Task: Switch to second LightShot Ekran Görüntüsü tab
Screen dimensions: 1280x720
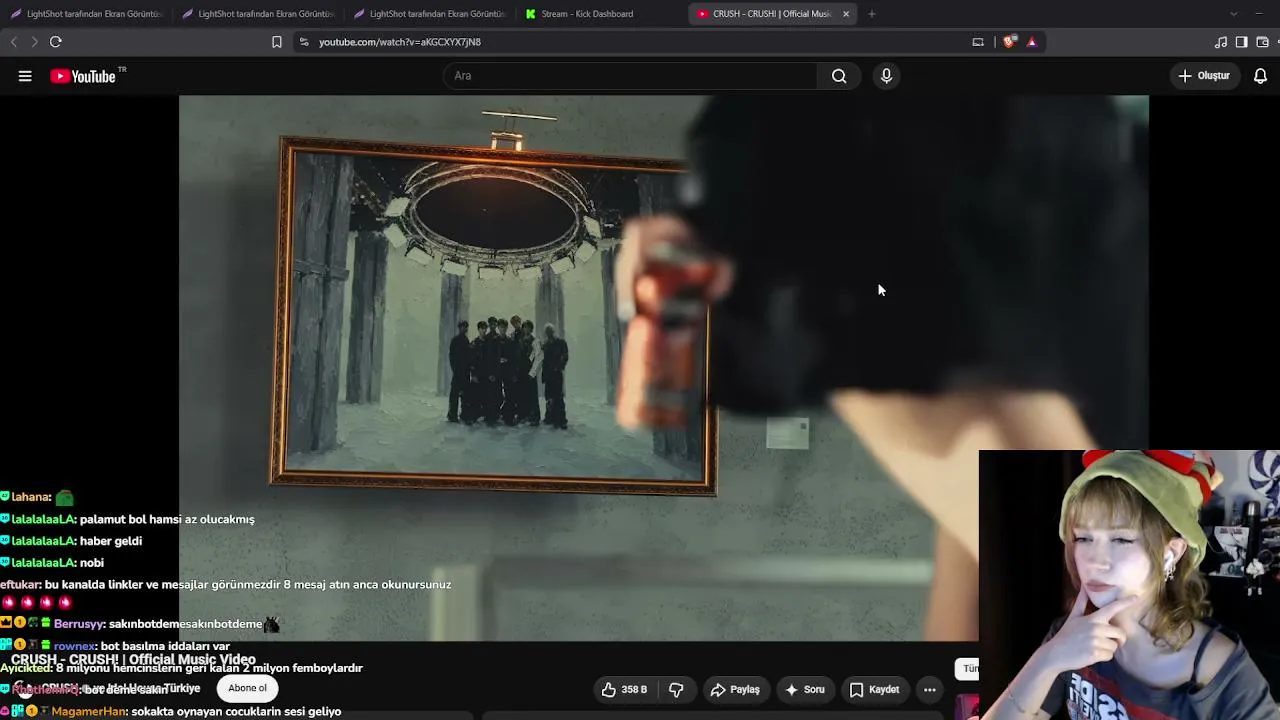Action: click(257, 14)
